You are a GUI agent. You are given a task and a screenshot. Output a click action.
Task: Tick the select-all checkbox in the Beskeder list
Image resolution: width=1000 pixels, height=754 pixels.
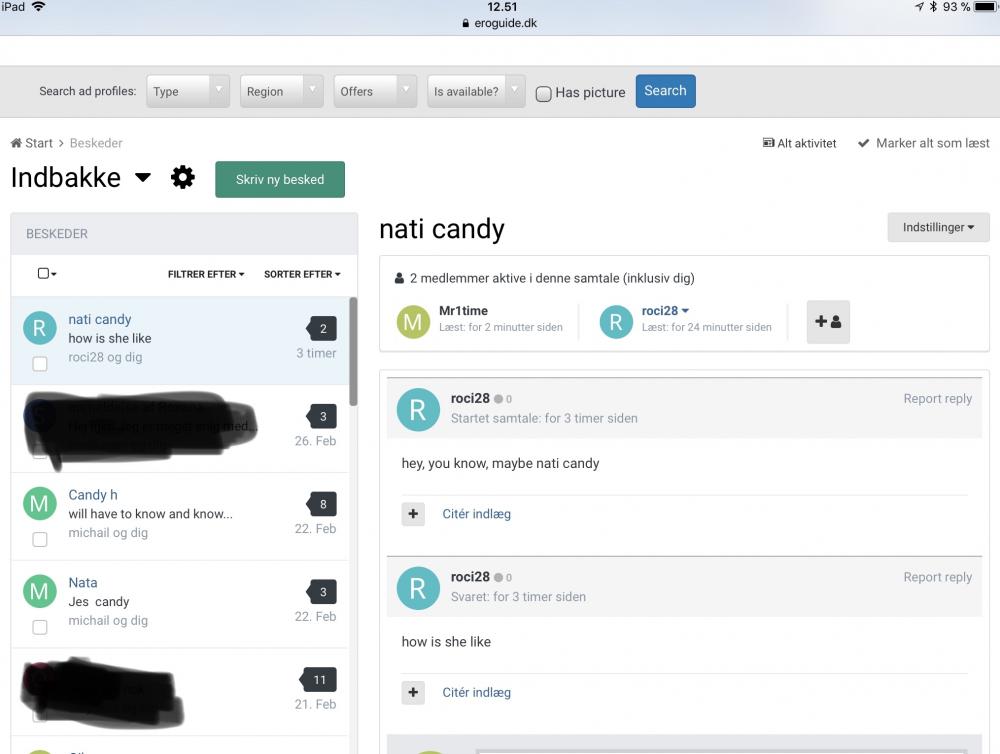(x=43, y=273)
